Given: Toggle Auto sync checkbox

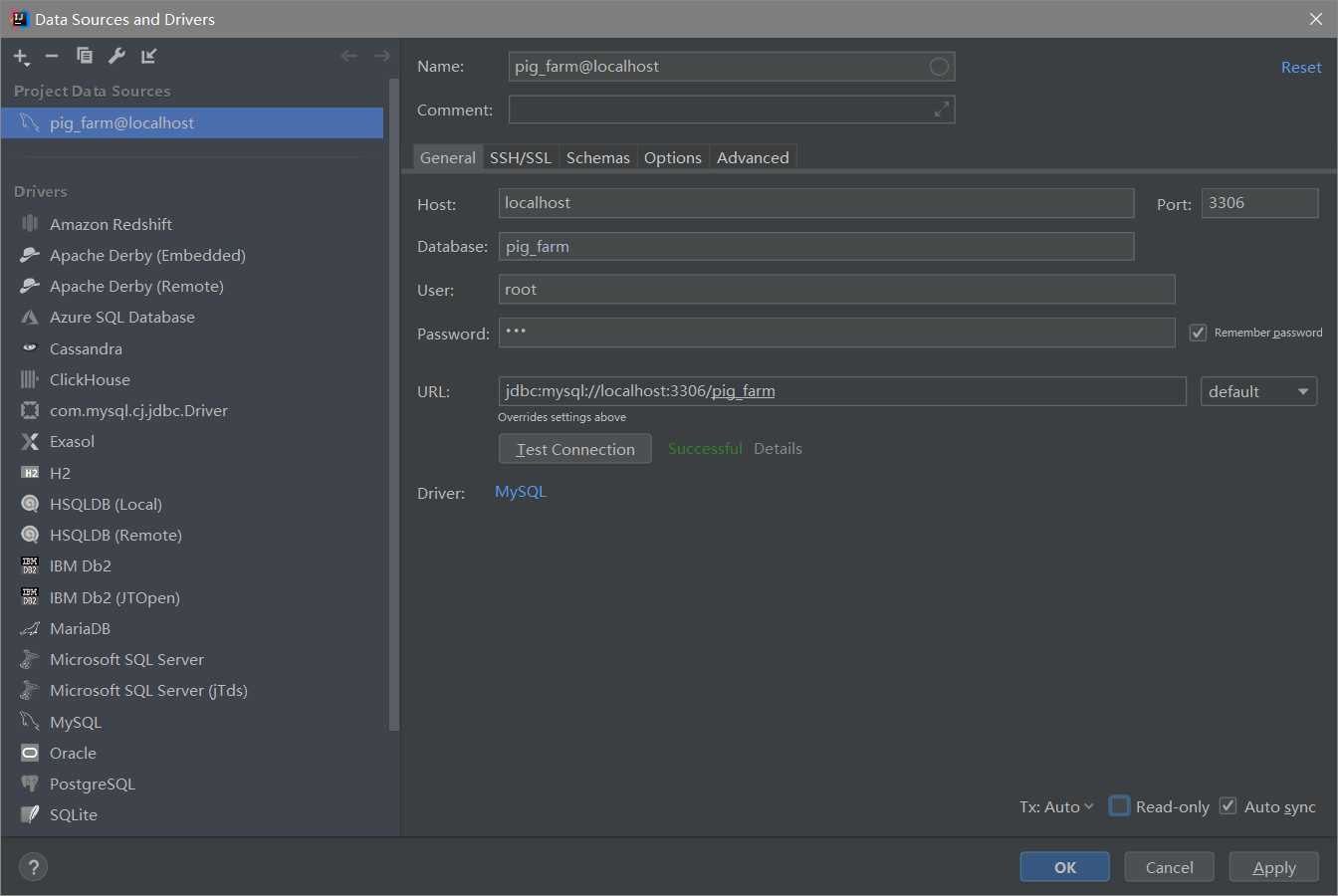Looking at the screenshot, I should click(x=1227, y=805).
